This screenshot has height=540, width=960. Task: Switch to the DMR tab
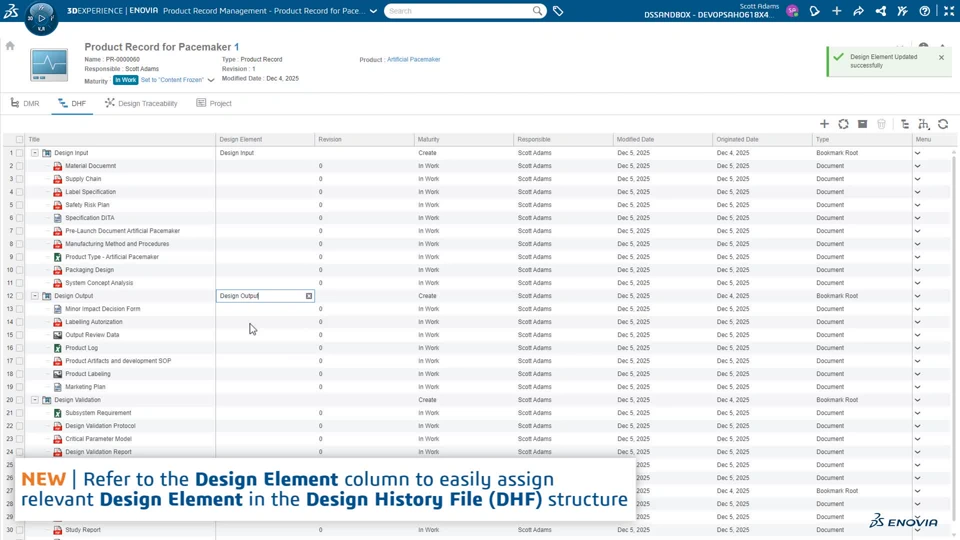click(24, 103)
